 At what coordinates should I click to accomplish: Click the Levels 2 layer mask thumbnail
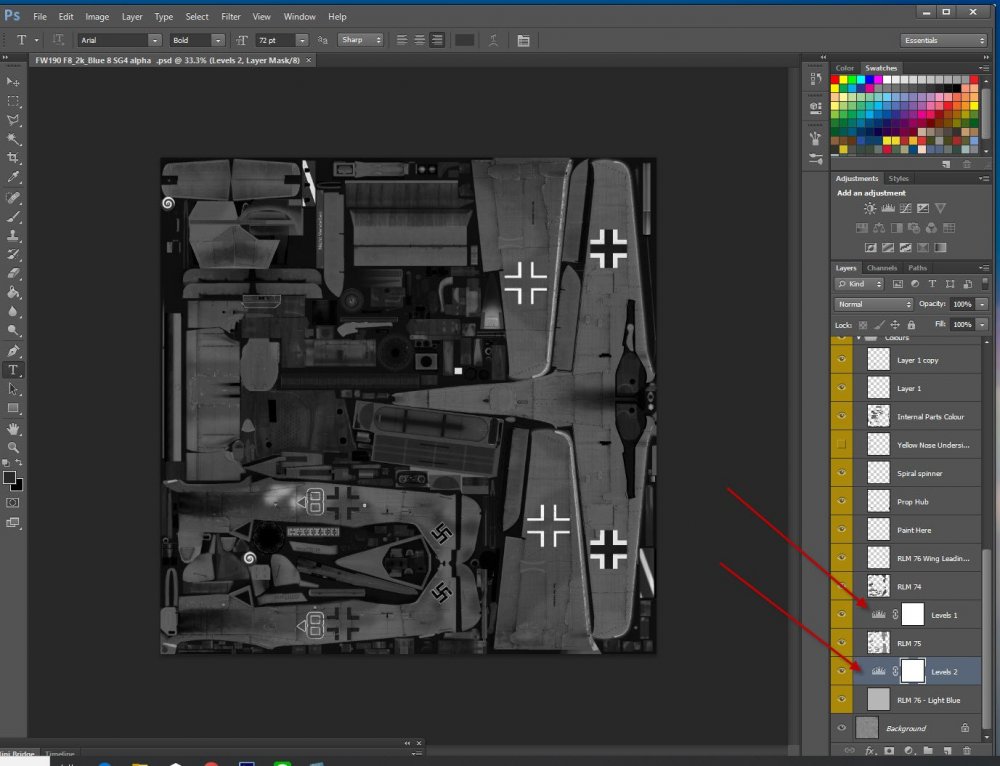coord(912,671)
